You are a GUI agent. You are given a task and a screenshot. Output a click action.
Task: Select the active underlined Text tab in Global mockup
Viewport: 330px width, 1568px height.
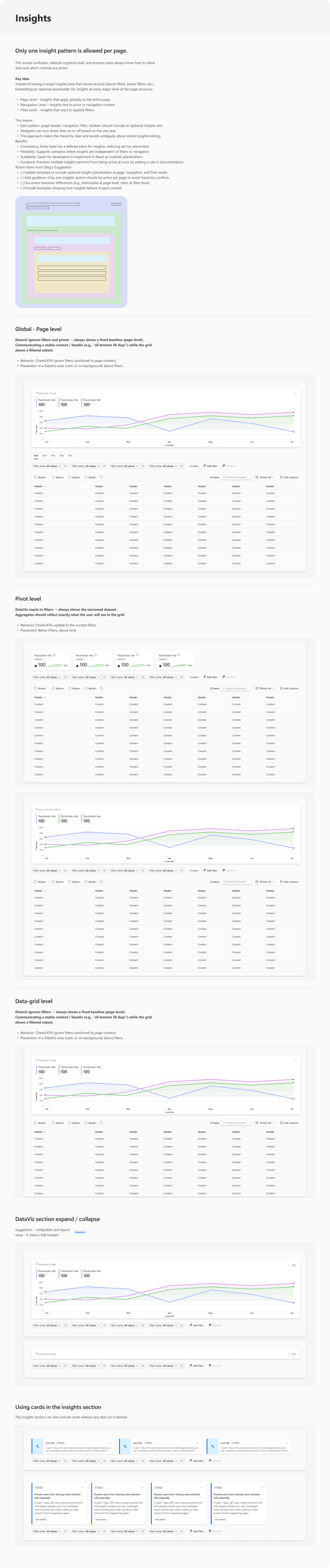point(36,455)
